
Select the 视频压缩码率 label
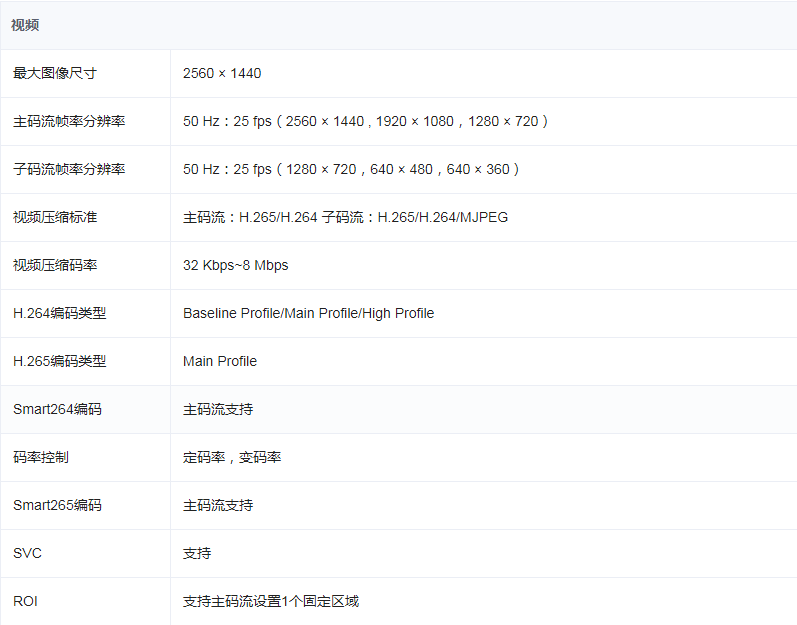(55, 265)
